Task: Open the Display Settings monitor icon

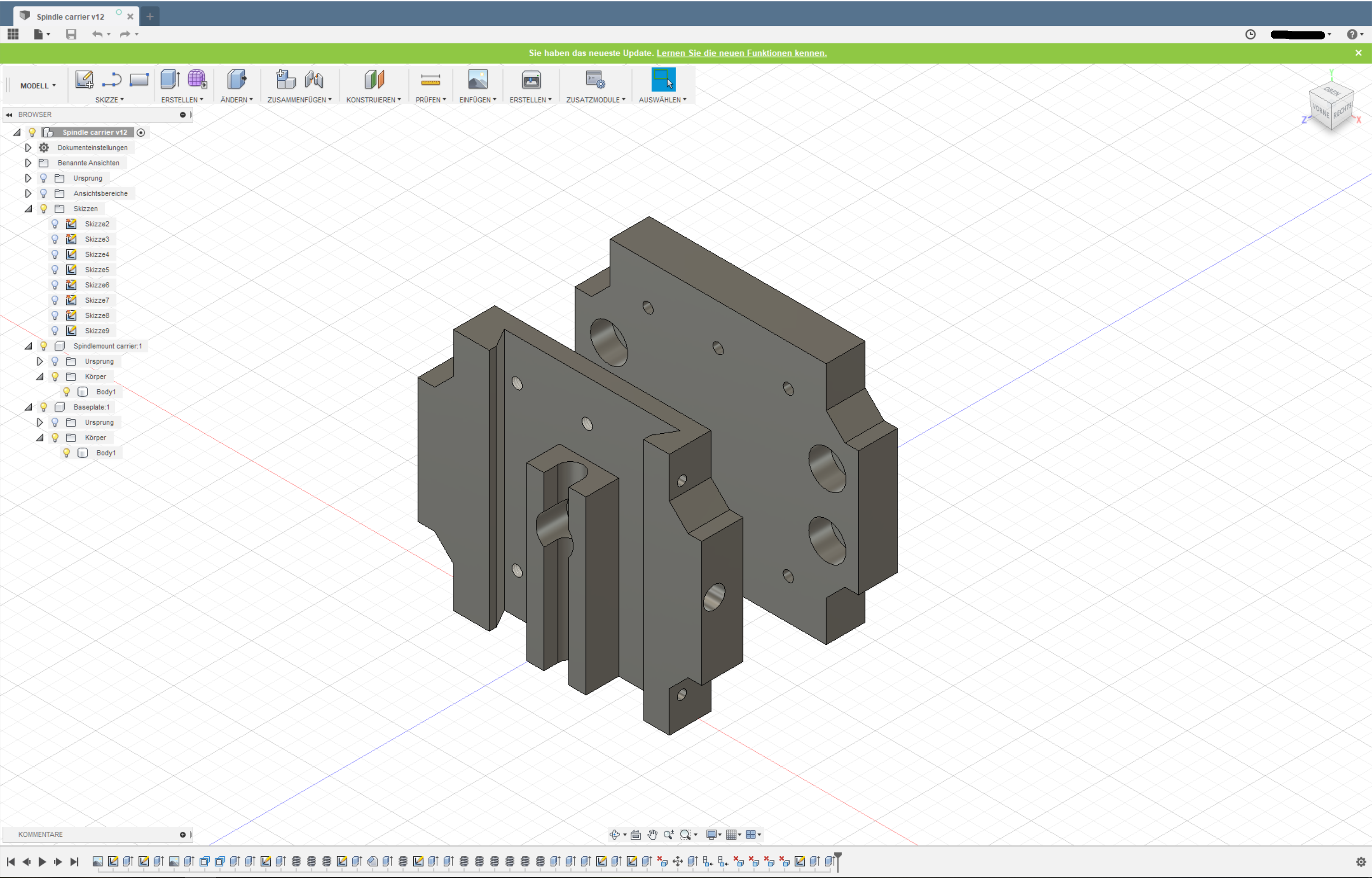Action: (711, 835)
